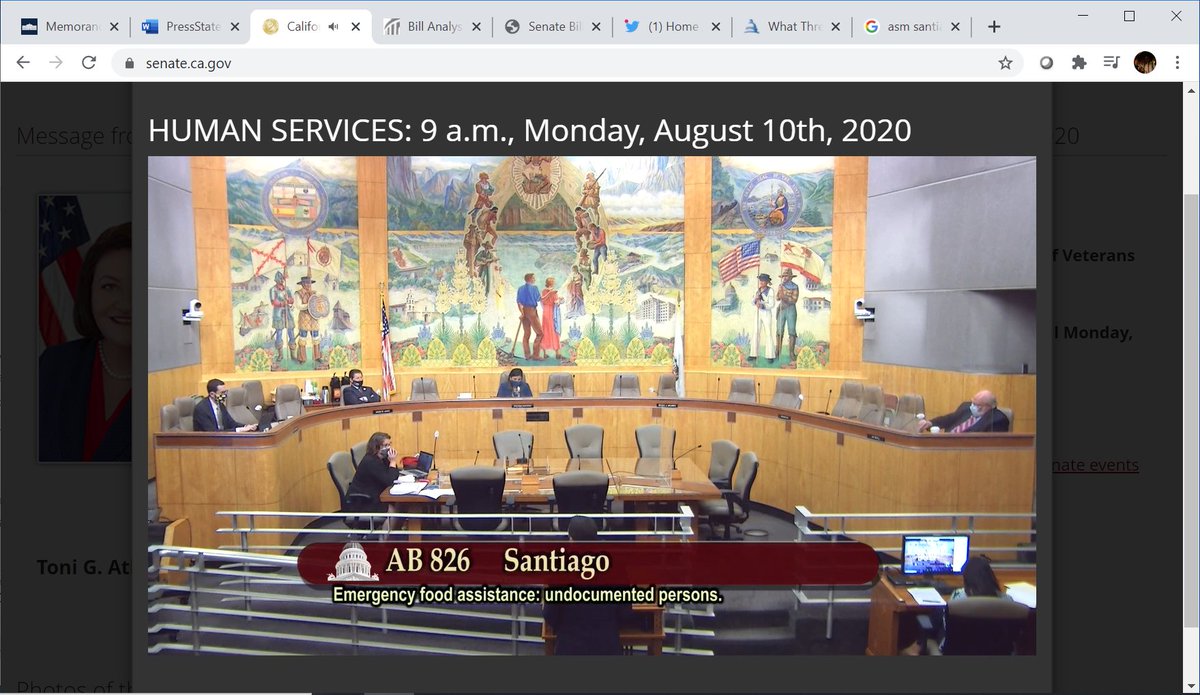Click the Toni G. Atkins portrait photo
Image resolution: width=1200 pixels, height=695 pixels.
(x=85, y=328)
